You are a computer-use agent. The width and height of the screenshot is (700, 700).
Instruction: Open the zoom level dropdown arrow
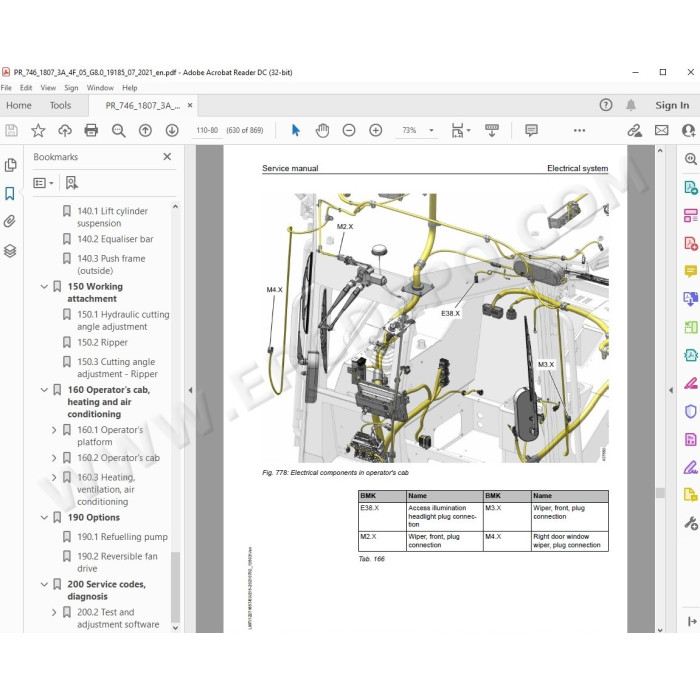431,130
